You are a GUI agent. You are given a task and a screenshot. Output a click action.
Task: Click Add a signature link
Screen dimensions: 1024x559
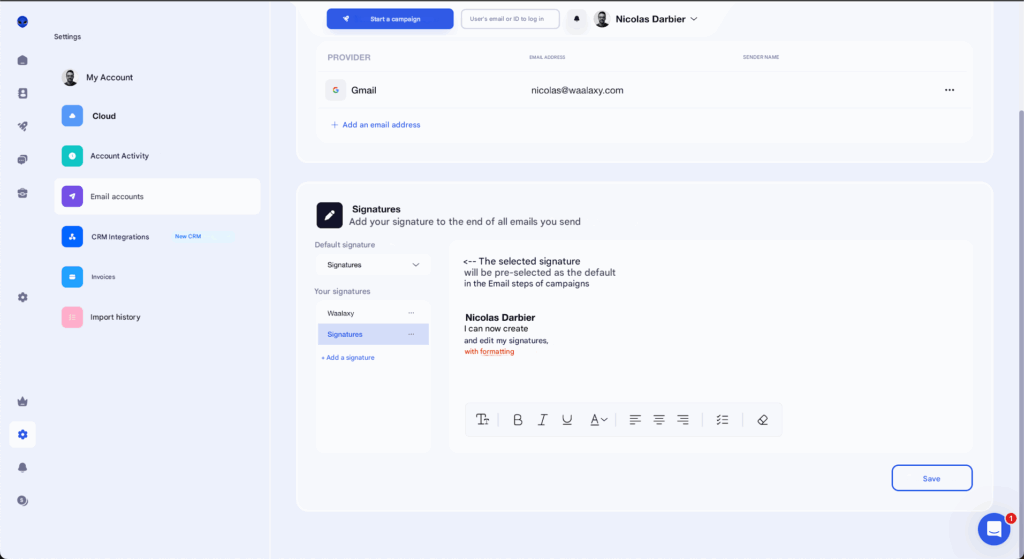point(347,358)
